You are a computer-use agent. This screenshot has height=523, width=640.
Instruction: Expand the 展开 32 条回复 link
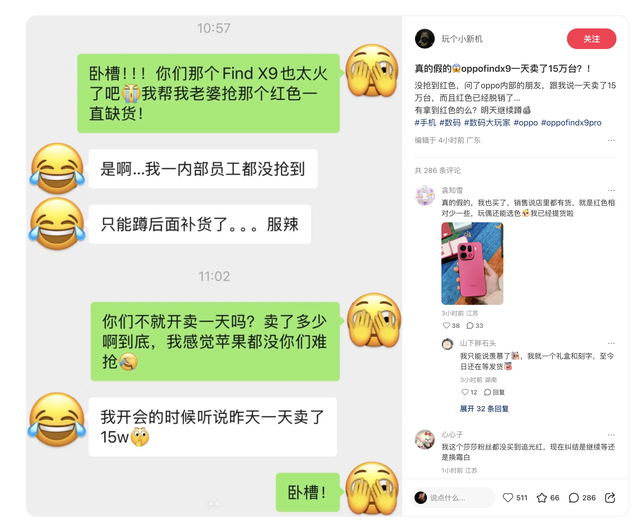click(484, 409)
